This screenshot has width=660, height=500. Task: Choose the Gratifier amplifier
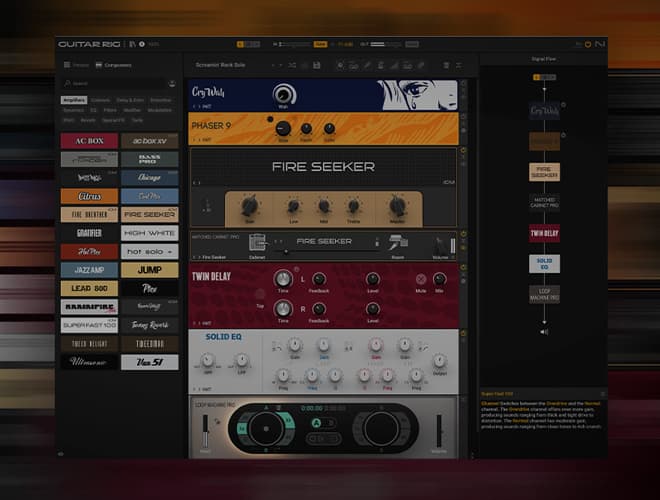89,233
